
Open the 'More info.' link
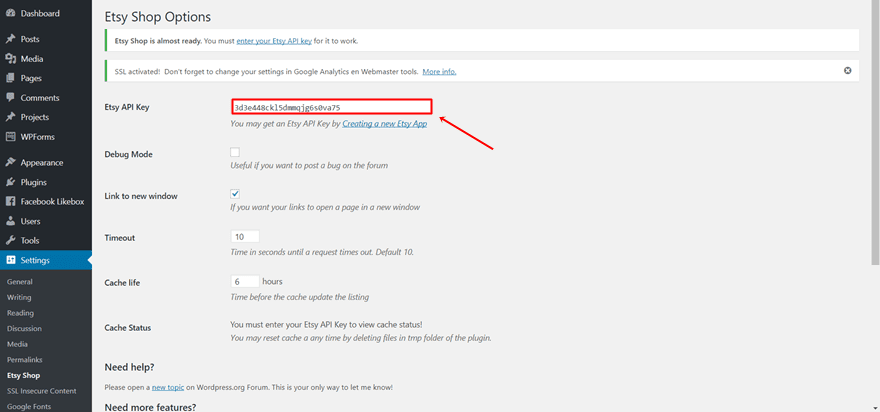[439, 72]
